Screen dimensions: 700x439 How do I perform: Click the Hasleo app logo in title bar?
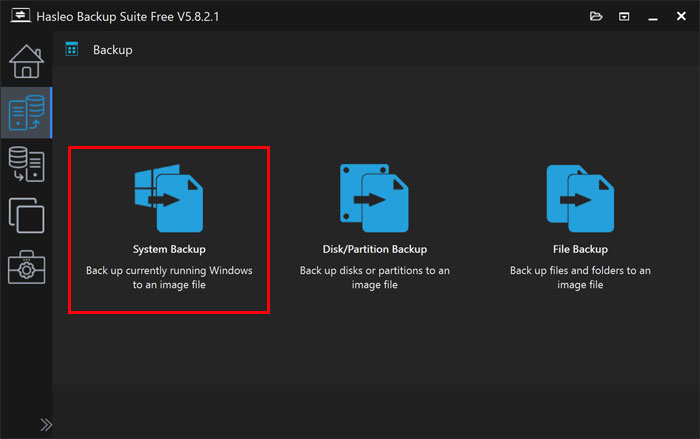[x=21, y=16]
